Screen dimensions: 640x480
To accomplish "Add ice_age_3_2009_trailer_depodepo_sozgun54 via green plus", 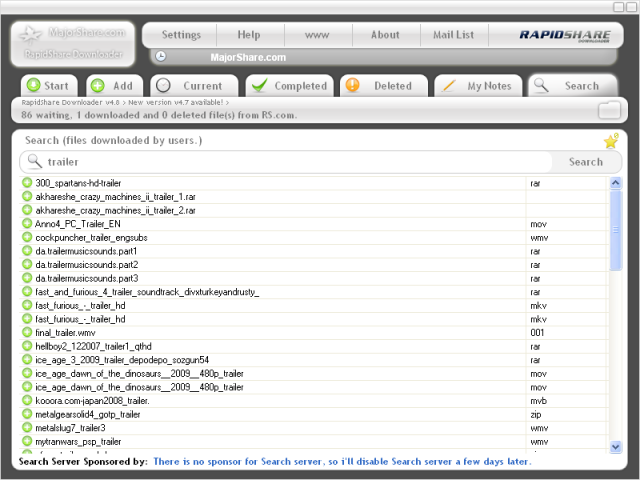I will point(27,360).
